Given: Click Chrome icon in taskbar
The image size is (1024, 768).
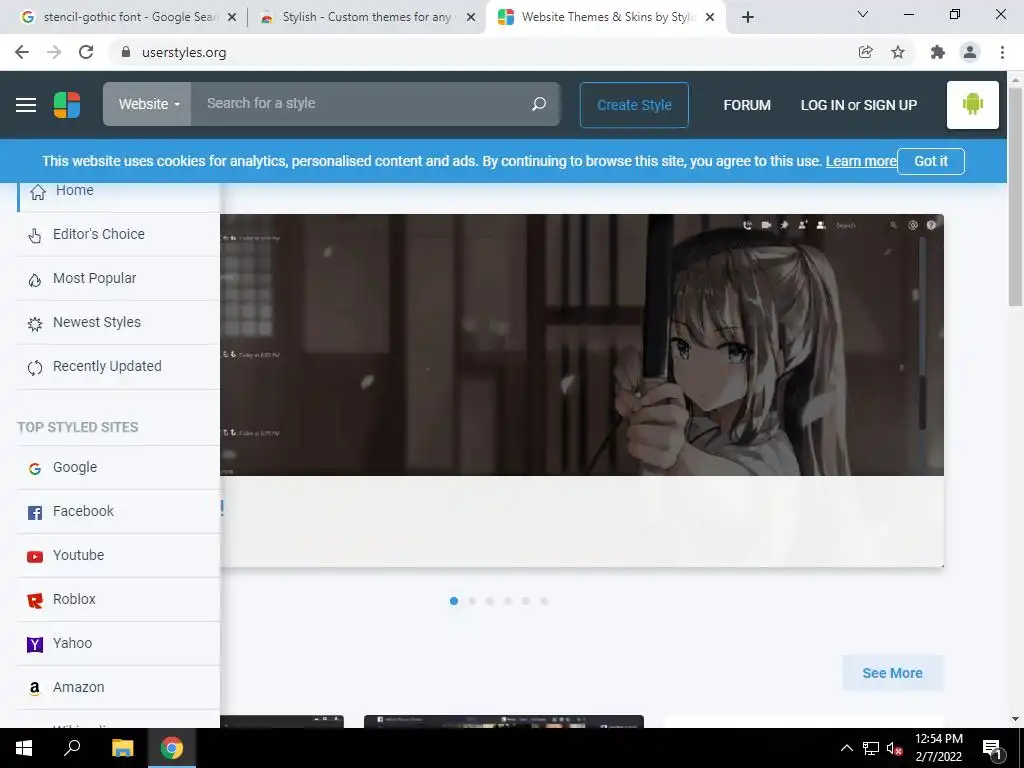Looking at the screenshot, I should click(x=172, y=748).
